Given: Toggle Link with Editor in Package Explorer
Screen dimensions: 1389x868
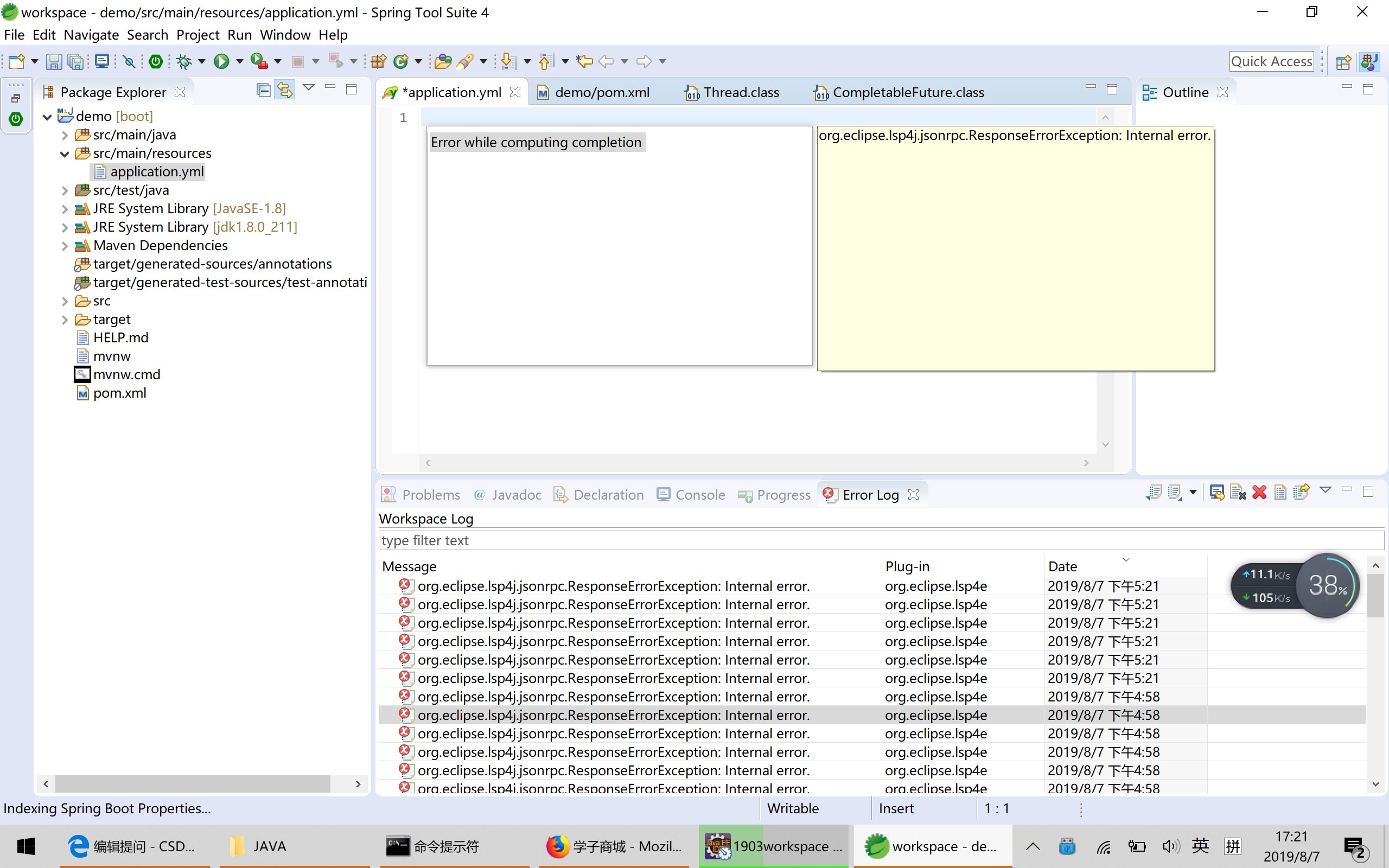Looking at the screenshot, I should coord(285,90).
